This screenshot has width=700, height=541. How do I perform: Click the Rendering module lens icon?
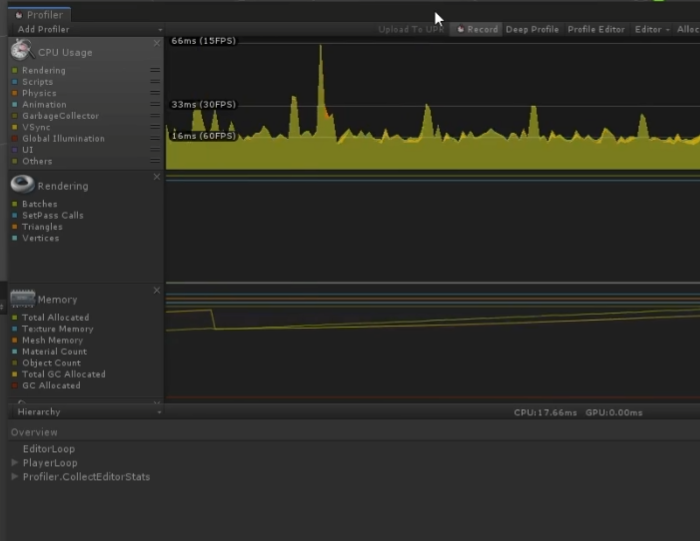22,184
